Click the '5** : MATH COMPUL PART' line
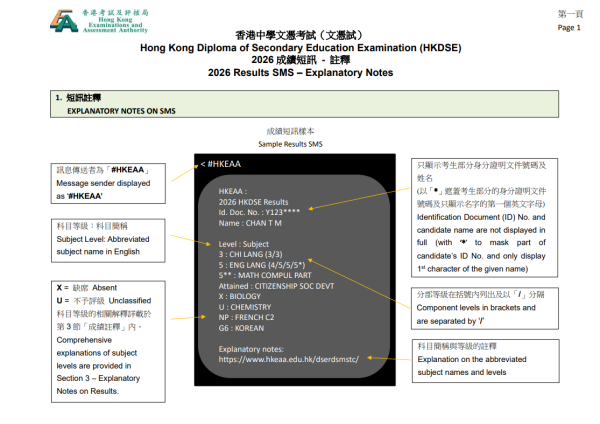 click(265, 275)
